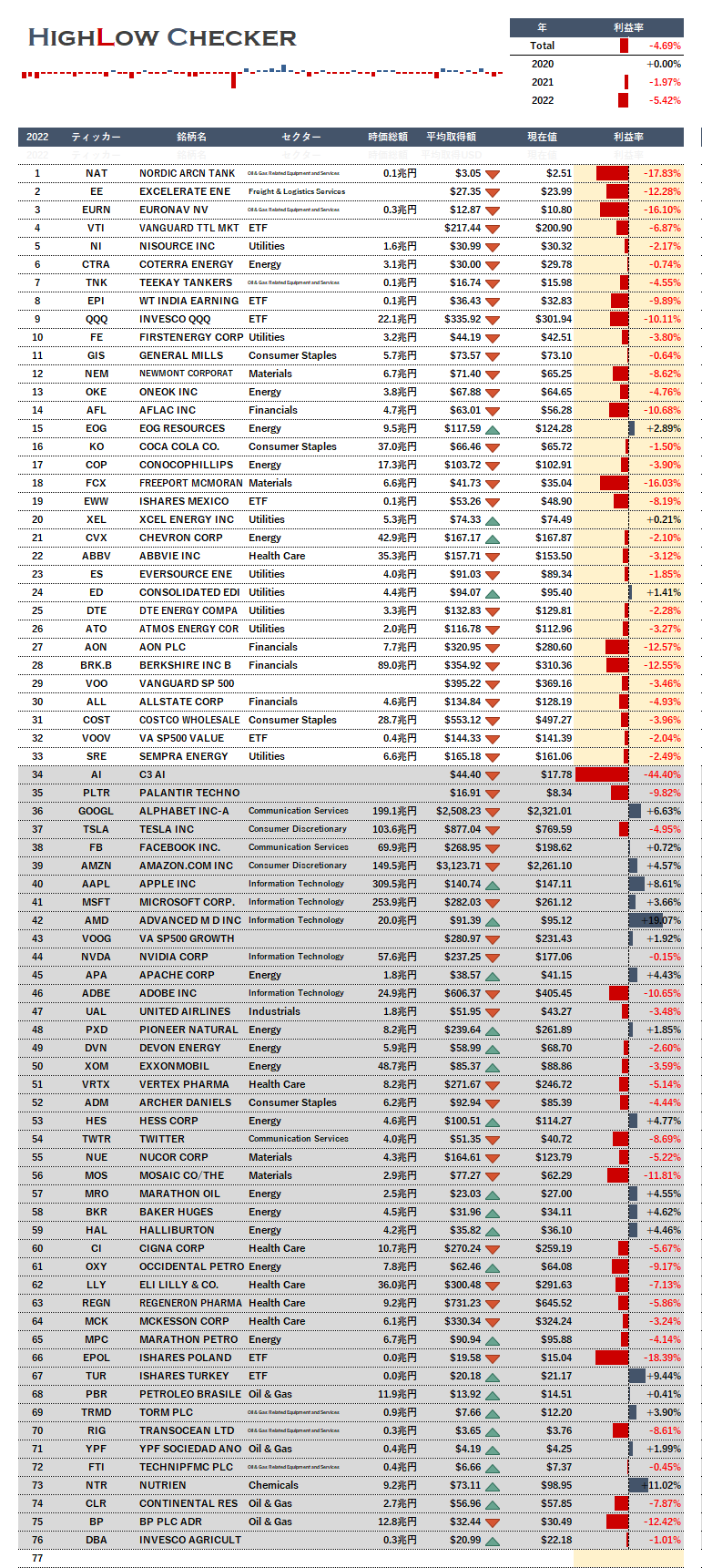This screenshot has width=702, height=1568.
Task: Click the red down triangle in FCX row
Action: point(493,484)
